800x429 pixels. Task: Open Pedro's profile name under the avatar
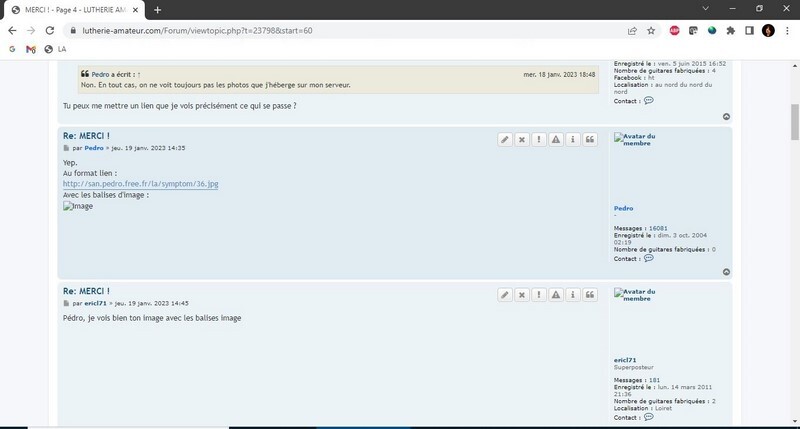tap(623, 208)
